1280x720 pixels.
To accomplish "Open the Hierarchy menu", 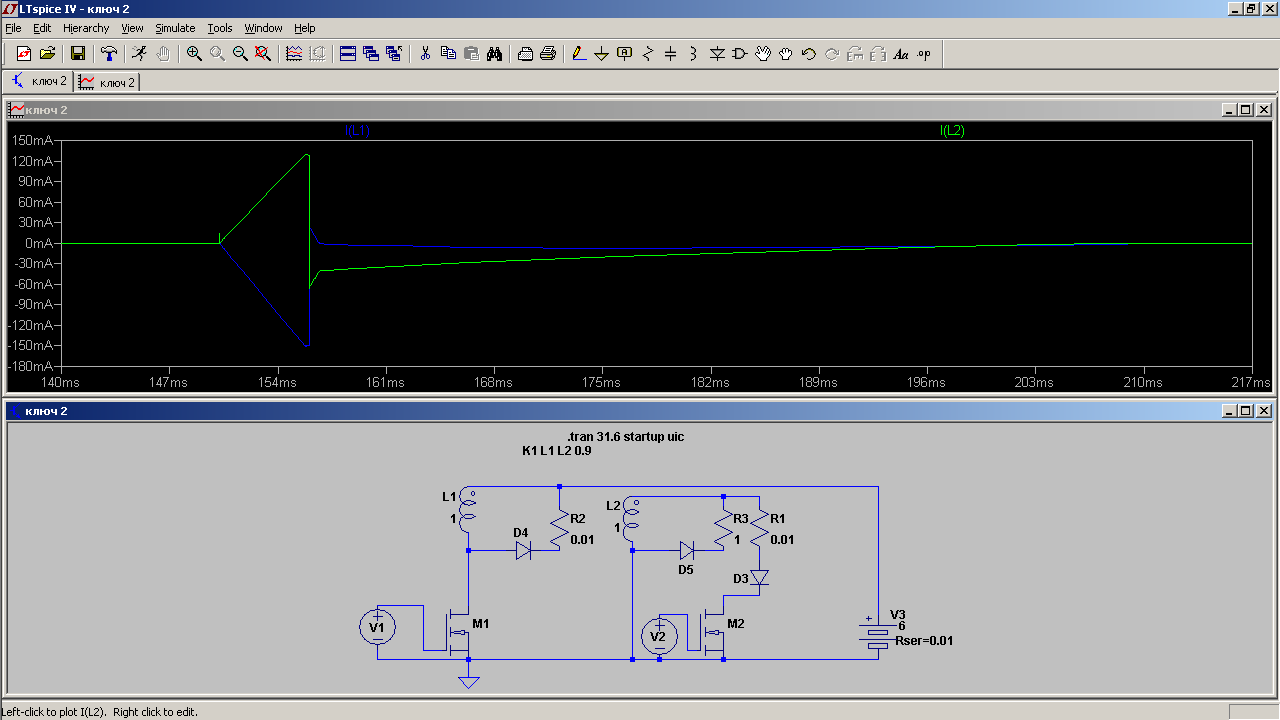I will (x=86, y=28).
